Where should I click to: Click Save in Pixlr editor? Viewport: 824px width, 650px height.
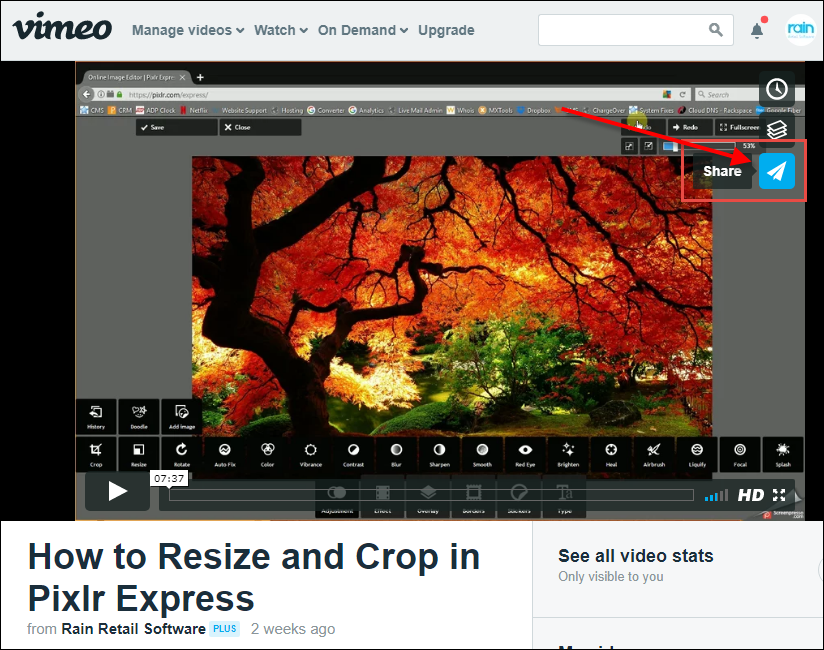[x=177, y=127]
